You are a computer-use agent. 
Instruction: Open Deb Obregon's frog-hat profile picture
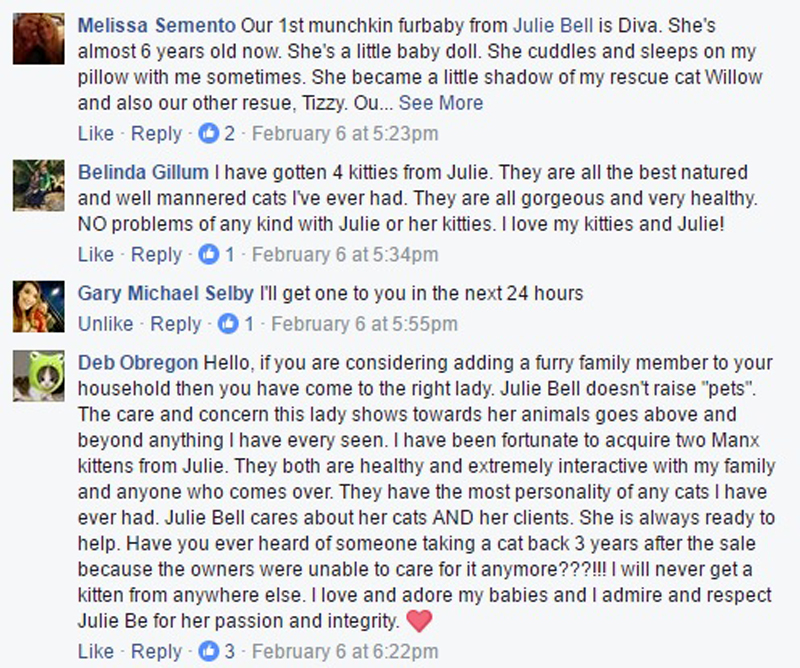click(x=39, y=378)
